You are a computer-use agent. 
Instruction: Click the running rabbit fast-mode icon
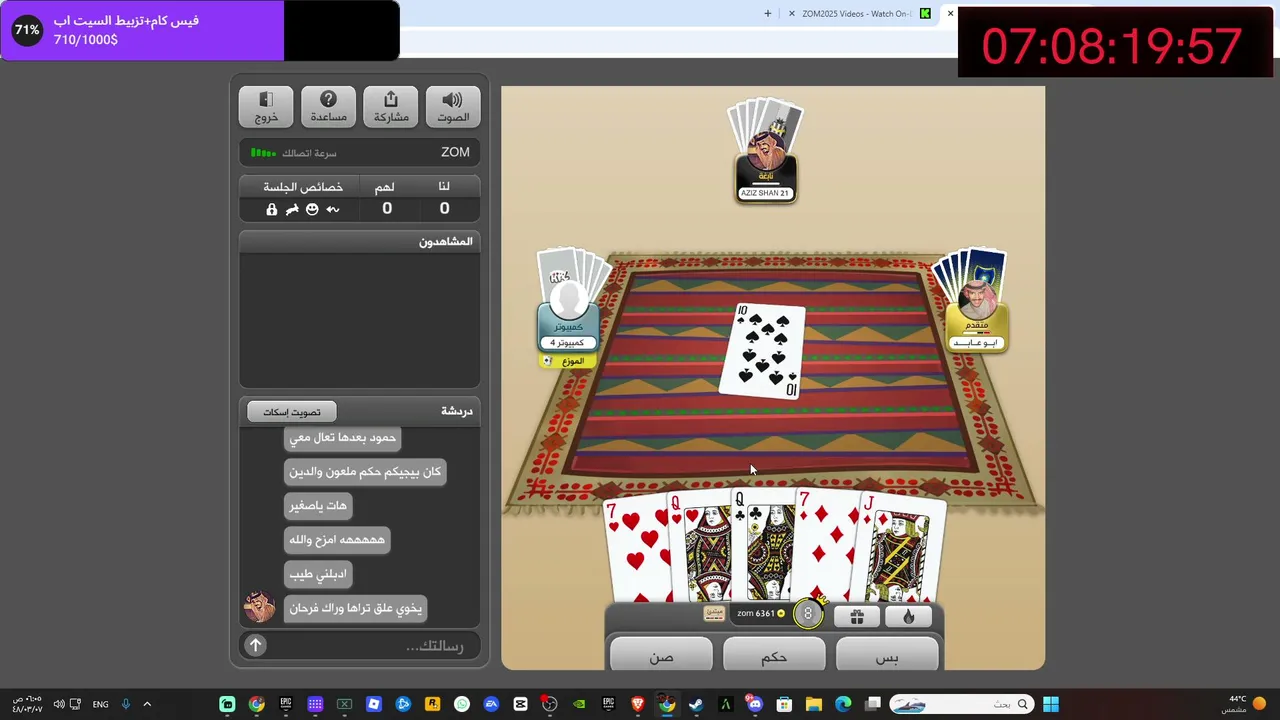(x=292, y=209)
